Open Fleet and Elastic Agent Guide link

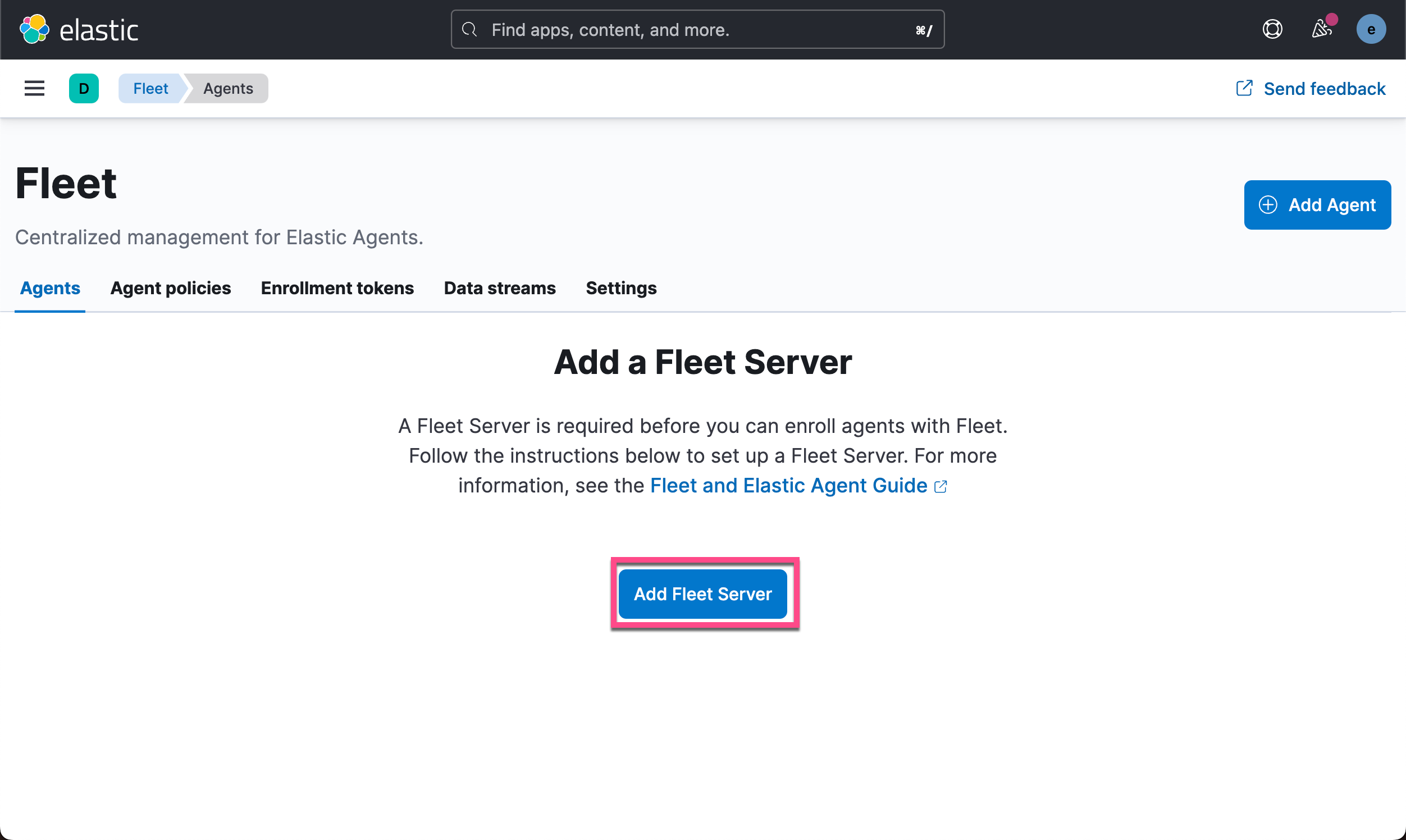(x=788, y=486)
